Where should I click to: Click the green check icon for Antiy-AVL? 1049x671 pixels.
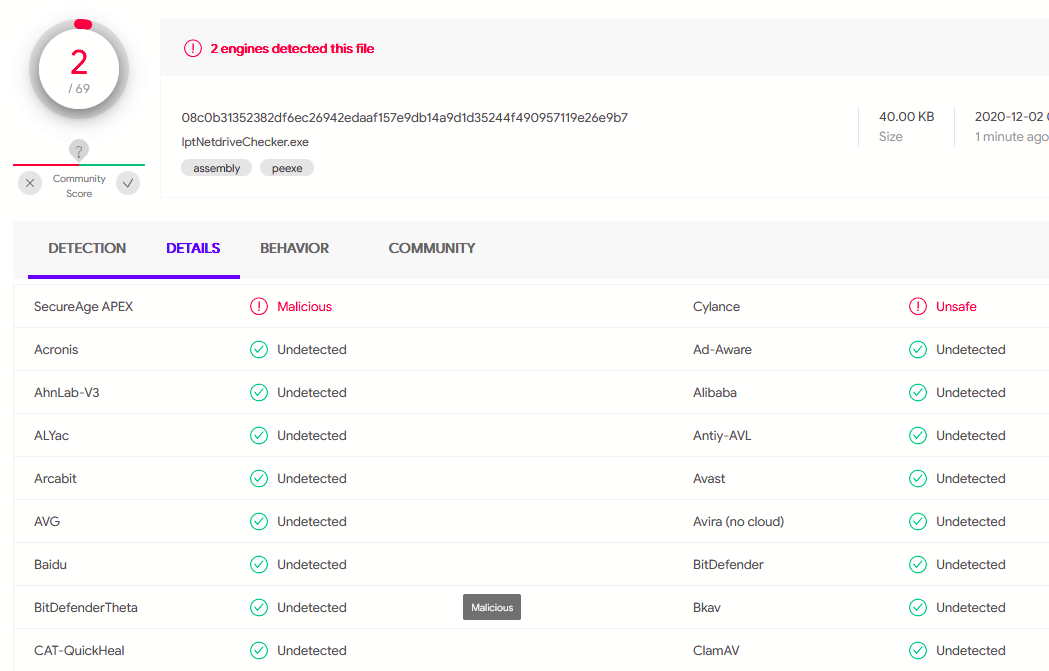(918, 436)
